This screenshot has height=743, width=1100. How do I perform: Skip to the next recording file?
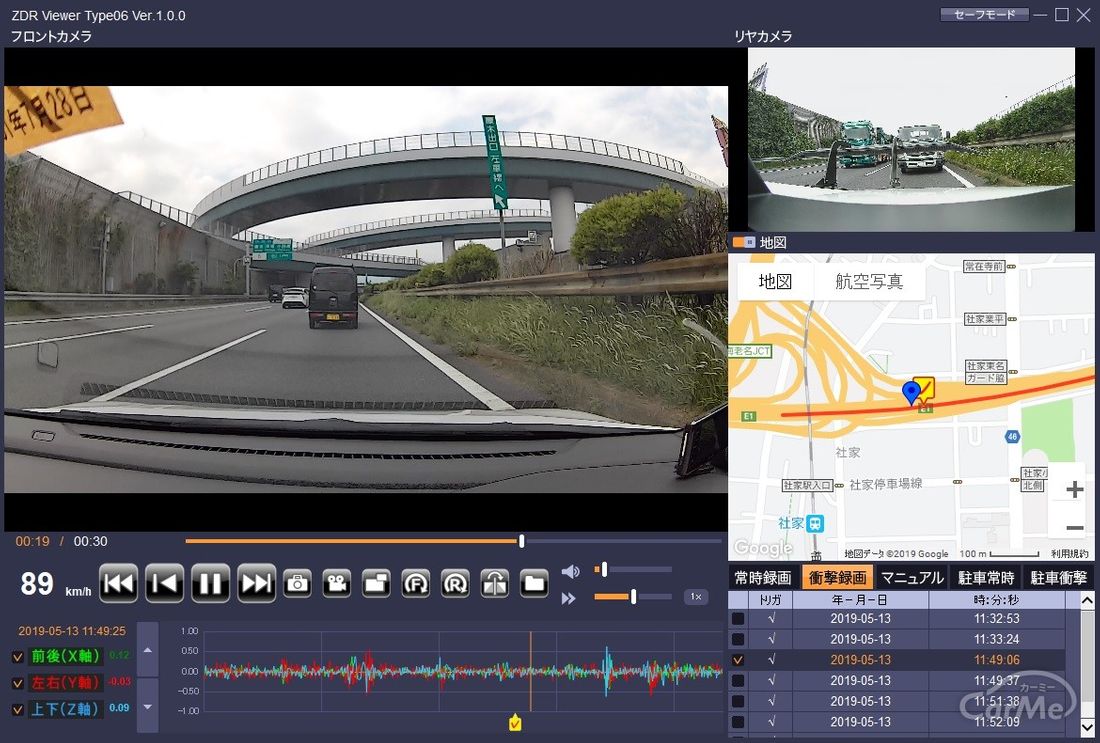click(x=256, y=583)
